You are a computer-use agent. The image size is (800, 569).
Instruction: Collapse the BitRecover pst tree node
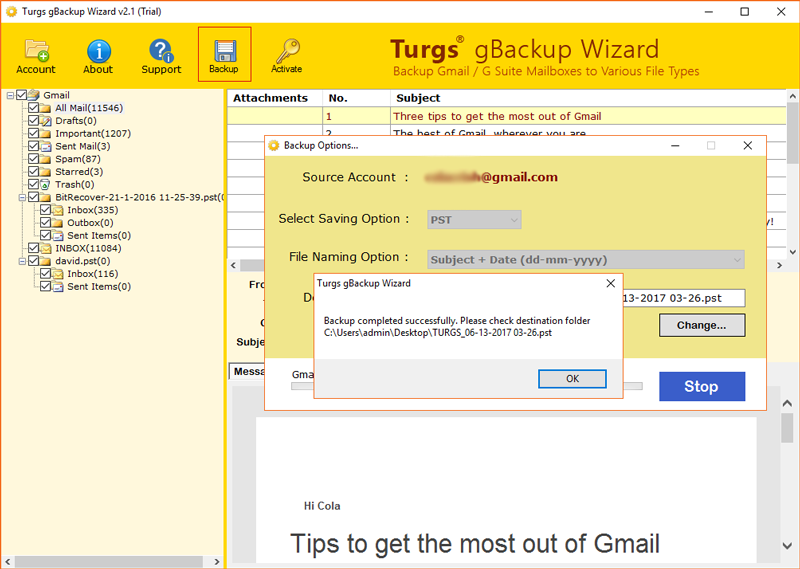click(22, 197)
